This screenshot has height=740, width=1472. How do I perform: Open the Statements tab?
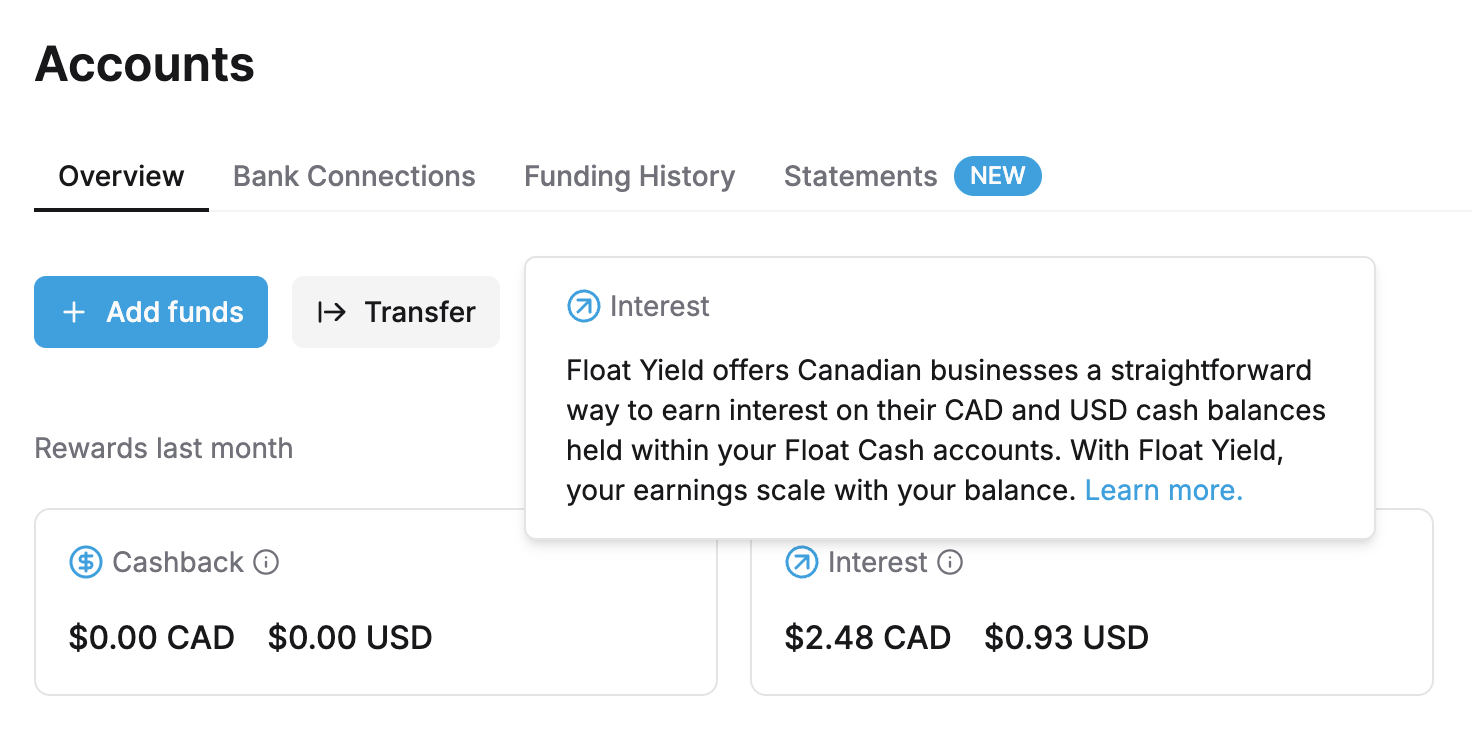click(x=860, y=177)
